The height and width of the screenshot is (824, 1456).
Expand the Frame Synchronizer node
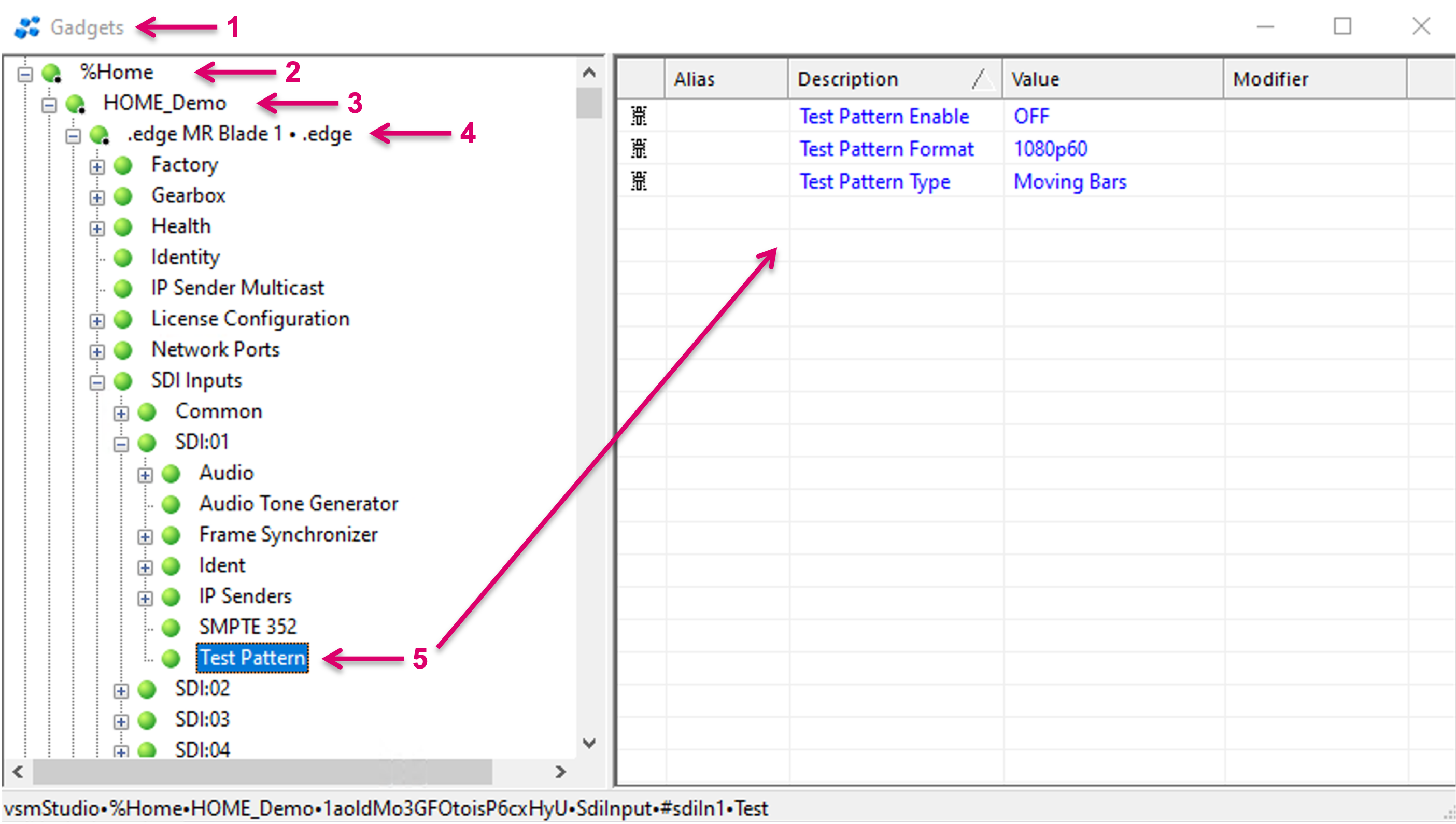click(146, 536)
